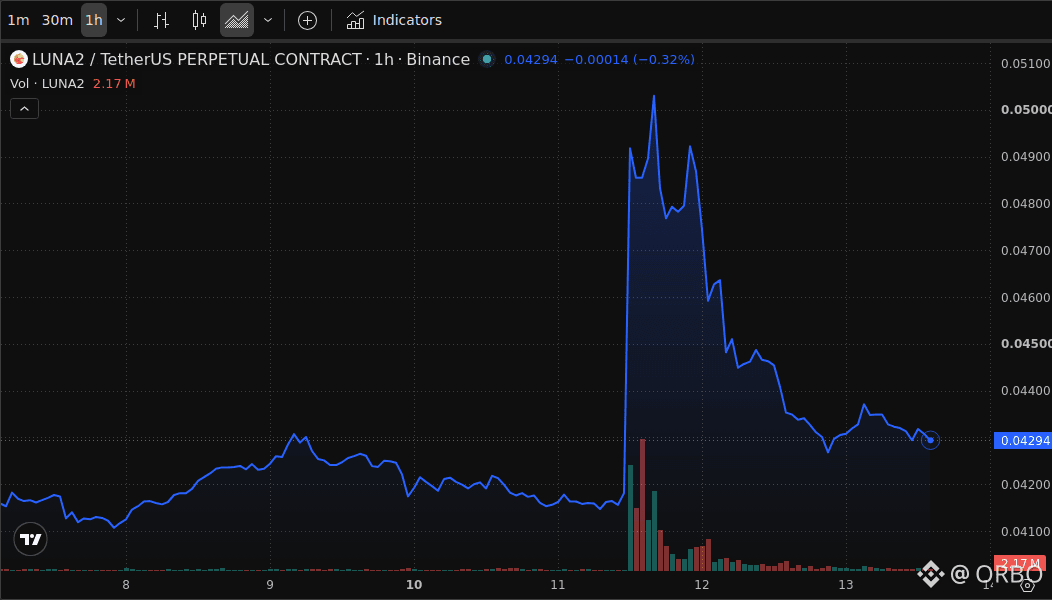This screenshot has width=1052, height=600.
Task: Click date label 12 on time axis
Action: pos(702,585)
